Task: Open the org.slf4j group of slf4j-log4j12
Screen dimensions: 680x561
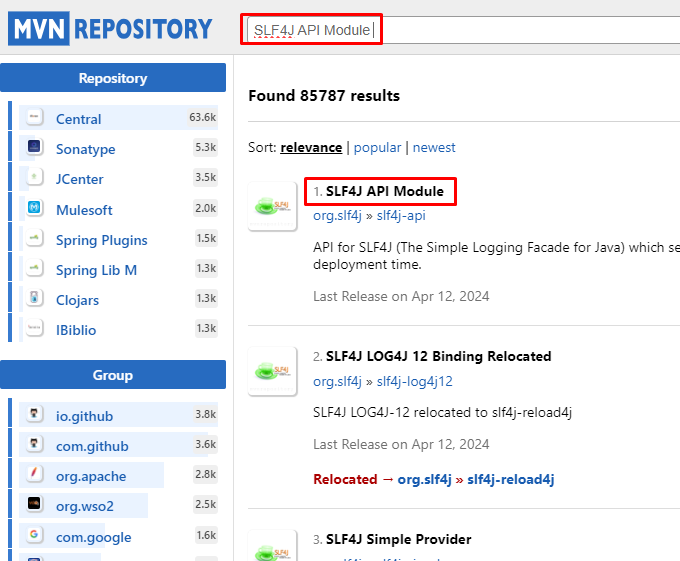Action: (x=337, y=382)
